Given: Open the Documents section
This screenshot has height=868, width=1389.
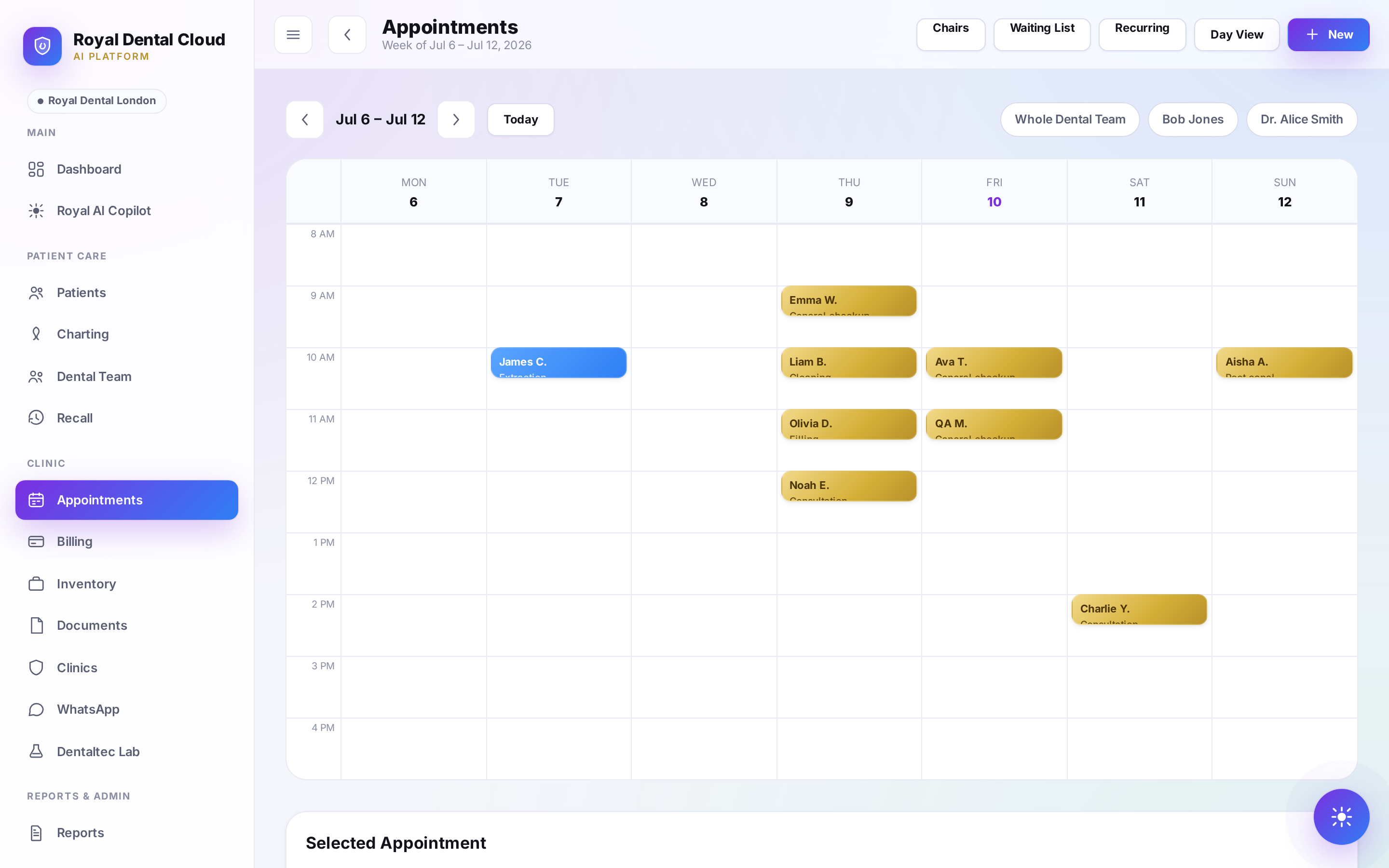Looking at the screenshot, I should click(127, 625).
